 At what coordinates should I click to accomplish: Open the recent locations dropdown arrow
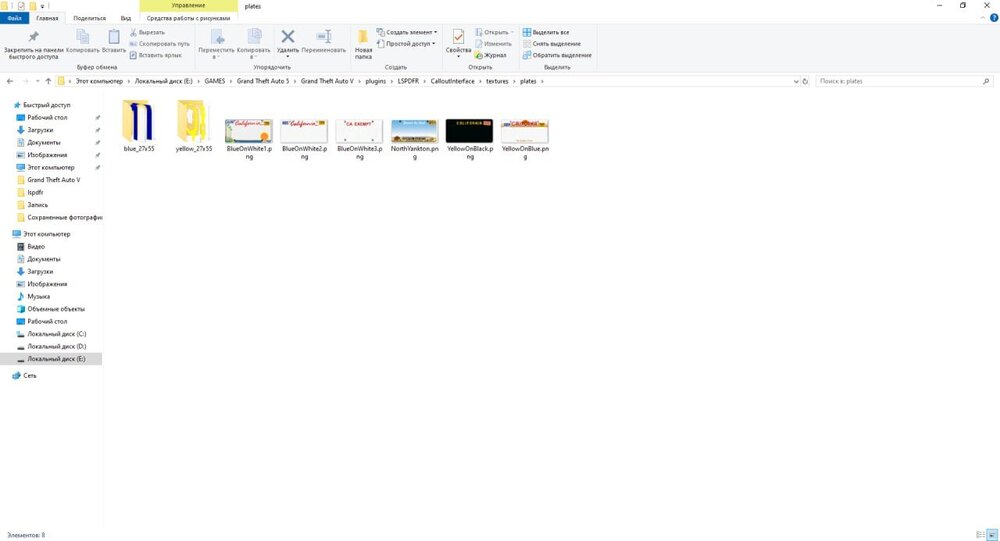pyautogui.click(x=38, y=81)
